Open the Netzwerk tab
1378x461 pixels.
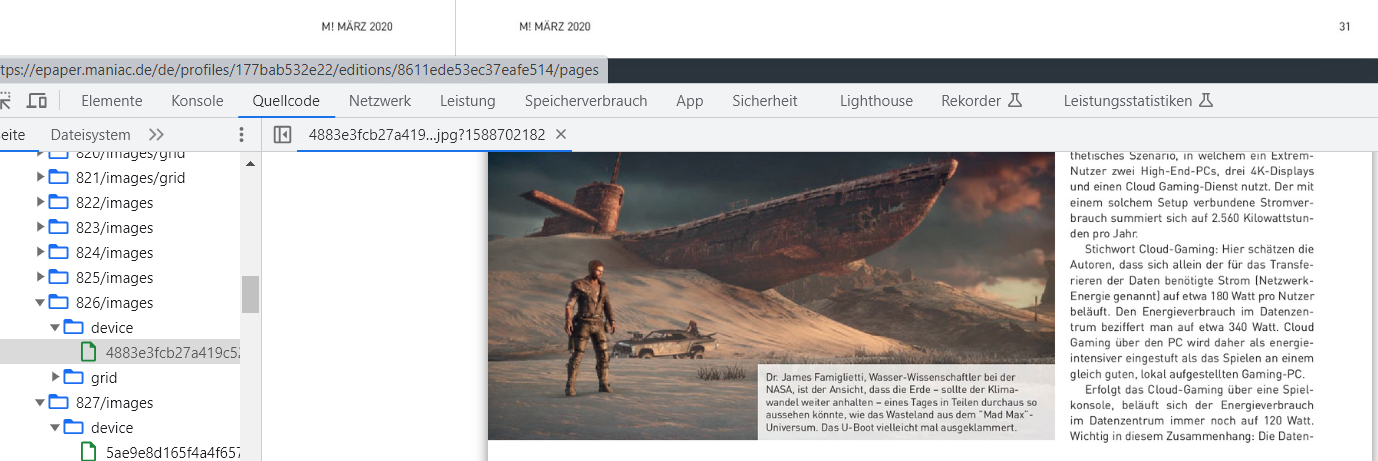[x=380, y=101]
